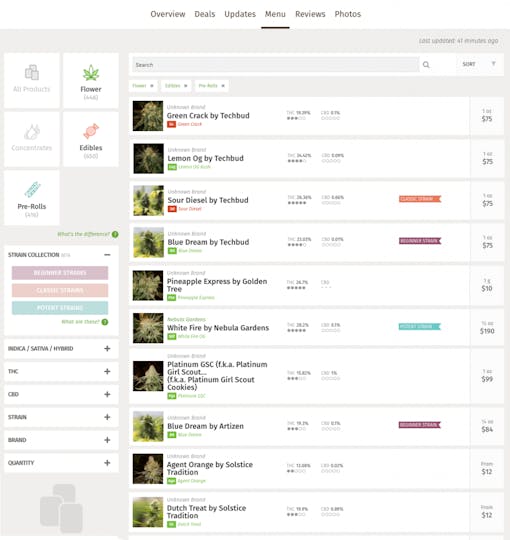This screenshot has width=510, height=540.
Task: Click the "What's the difference?" help icon
Action: 115,234
